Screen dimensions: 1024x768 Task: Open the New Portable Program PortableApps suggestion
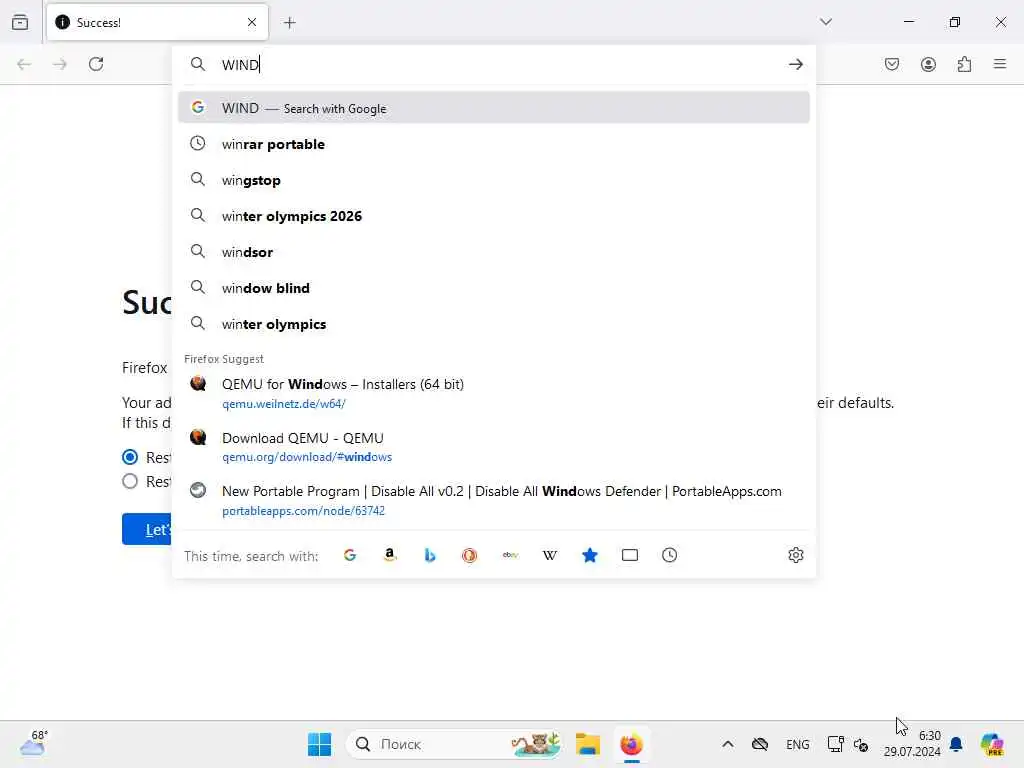(x=494, y=500)
